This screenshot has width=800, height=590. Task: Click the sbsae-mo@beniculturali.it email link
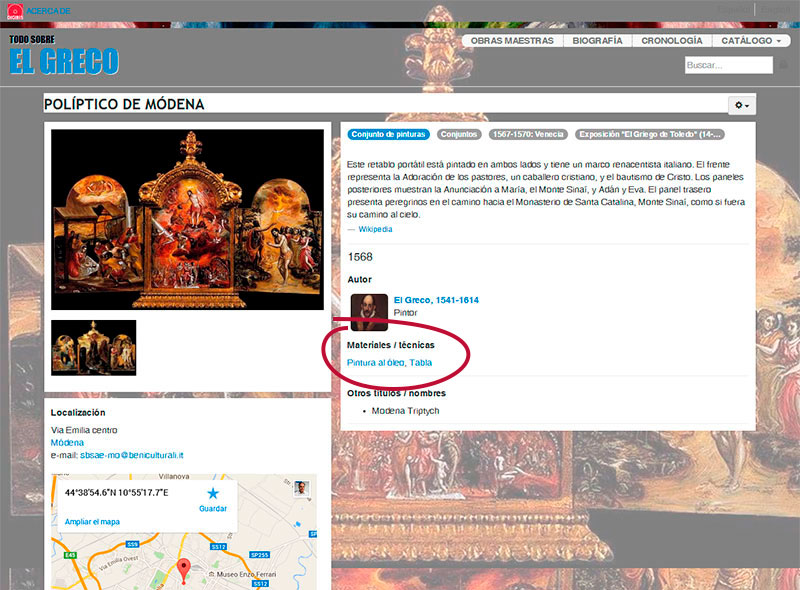pos(132,455)
